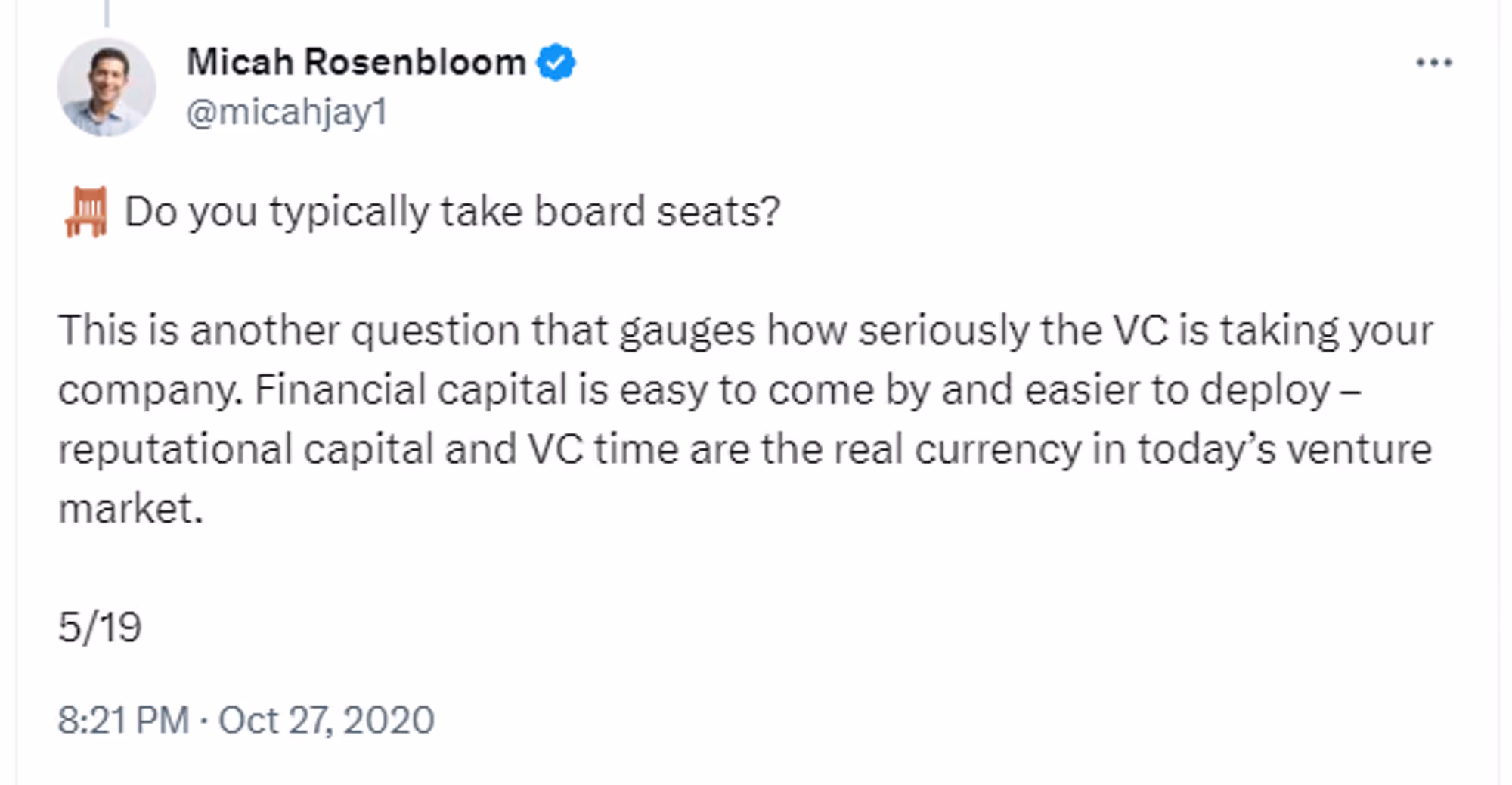Click the word "gauges" in the tweet

686,331
